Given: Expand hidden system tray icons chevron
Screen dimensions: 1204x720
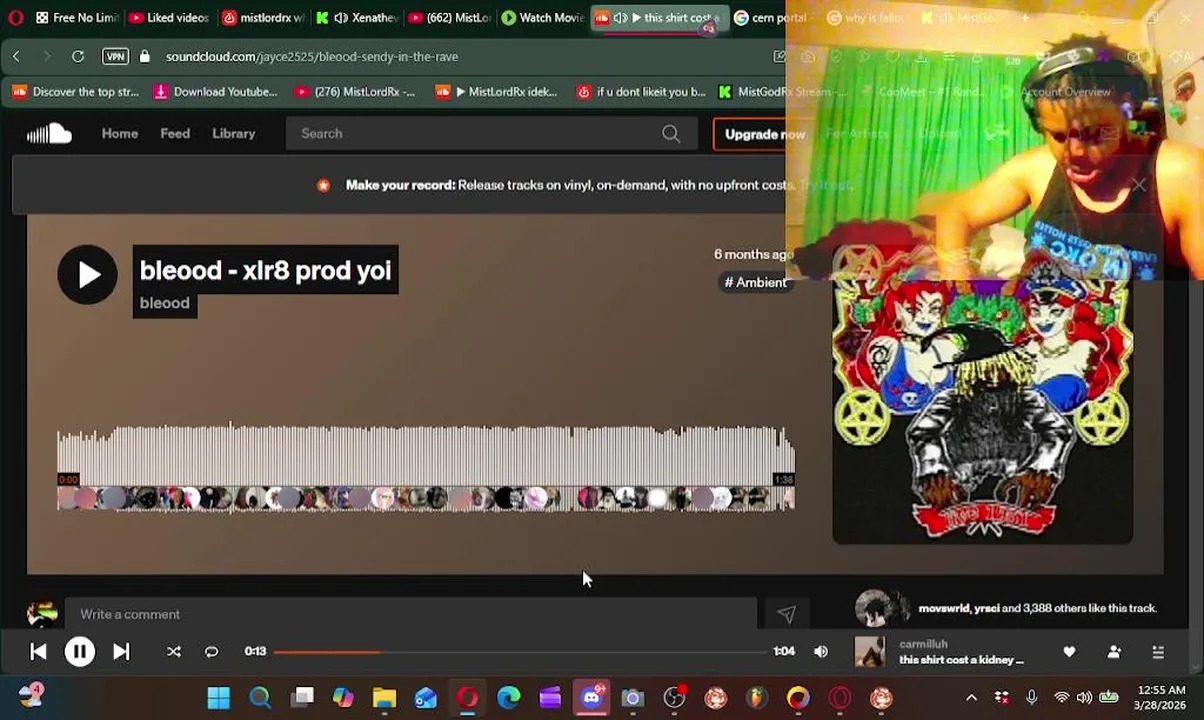Looking at the screenshot, I should [971, 697].
